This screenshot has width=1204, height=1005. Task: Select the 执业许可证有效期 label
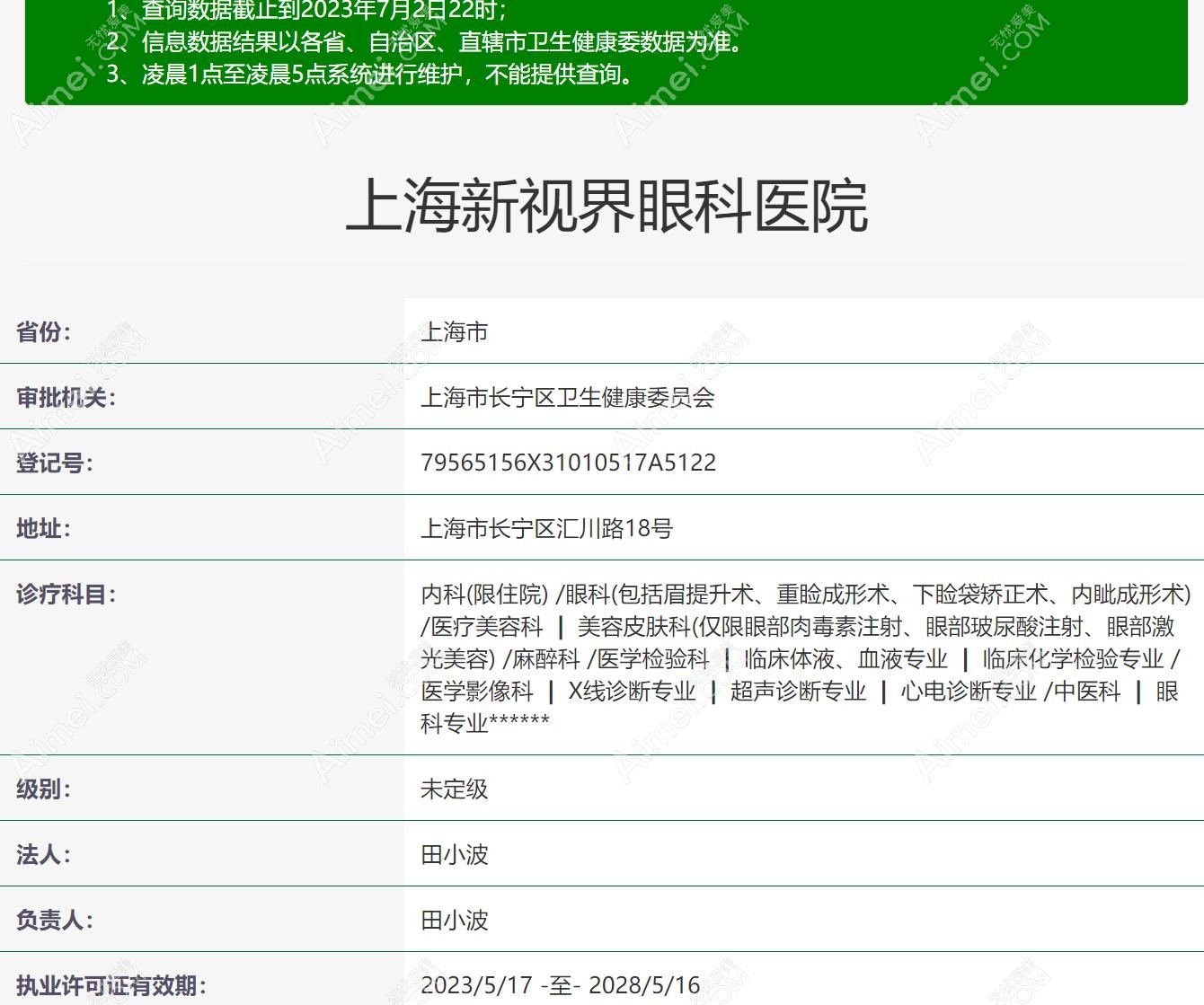111,985
